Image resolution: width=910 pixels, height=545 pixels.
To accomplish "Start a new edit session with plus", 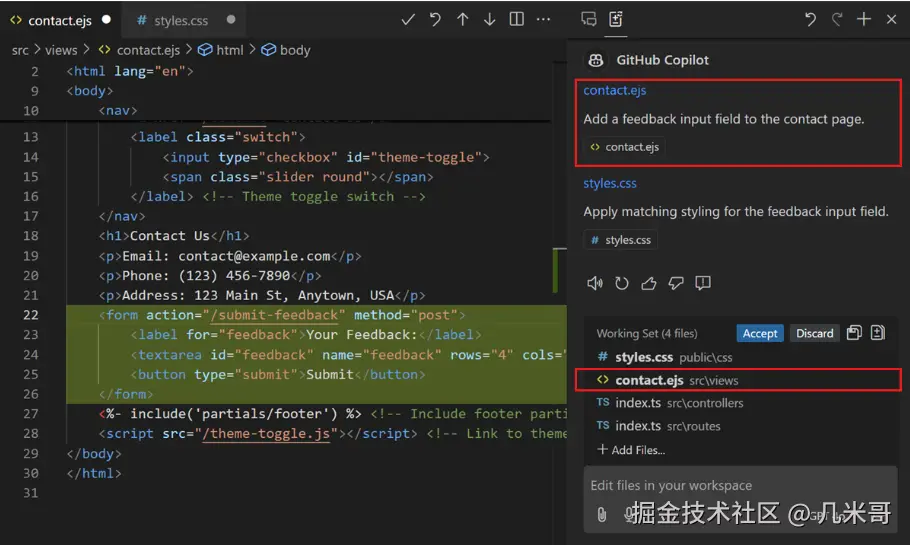I will coord(864,19).
